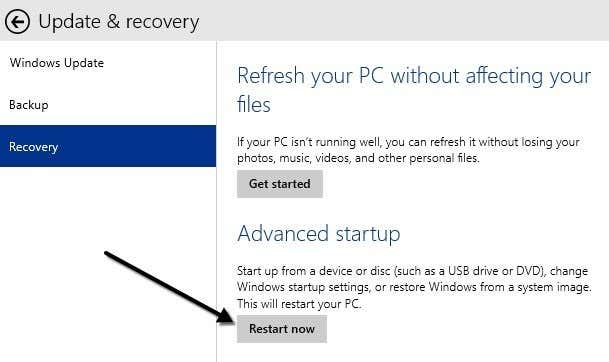The height and width of the screenshot is (362, 609).
Task: Select Backup in the sidebar
Action: [x=29, y=105]
